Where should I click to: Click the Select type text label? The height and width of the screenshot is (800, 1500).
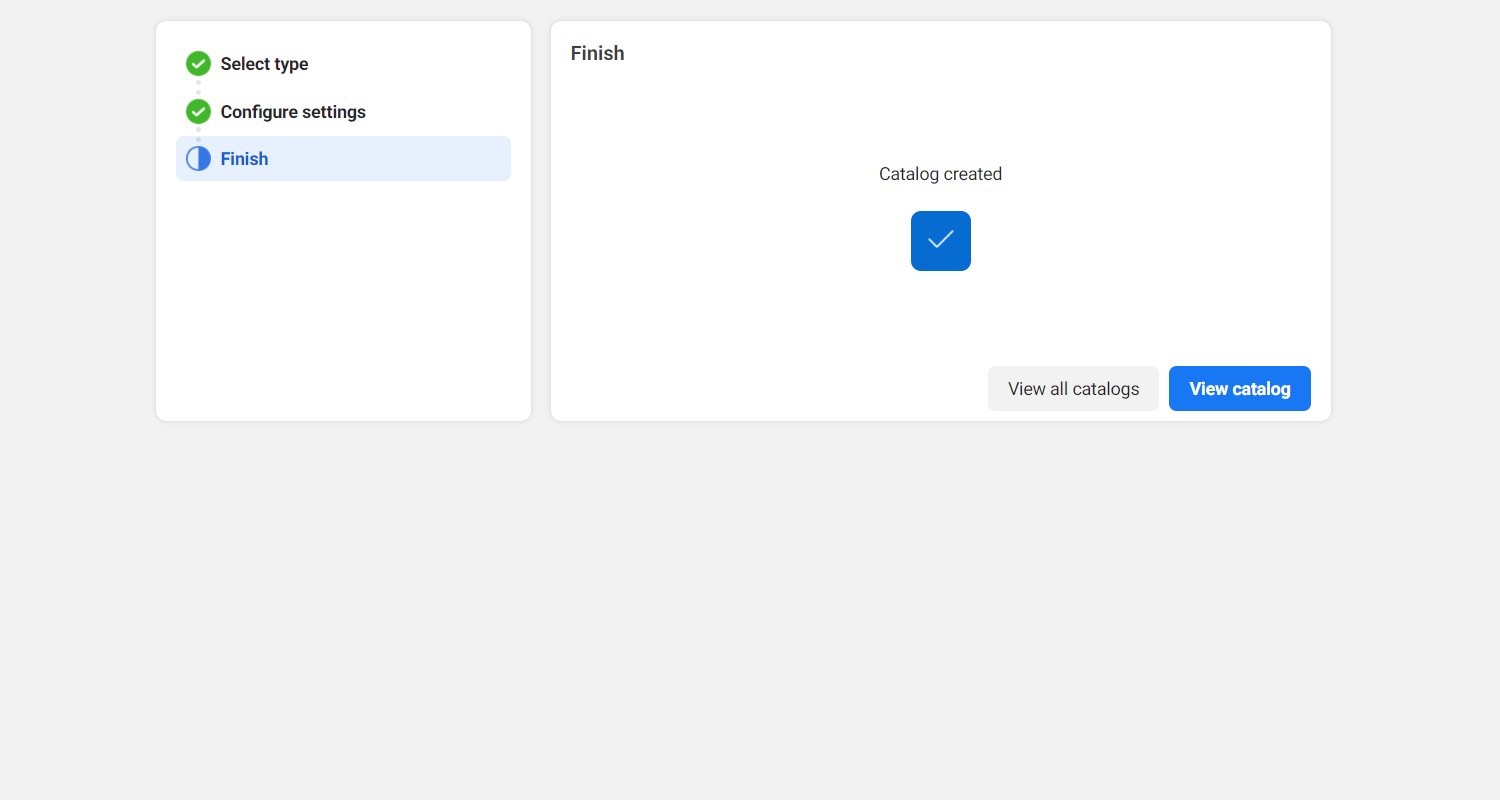tap(264, 63)
